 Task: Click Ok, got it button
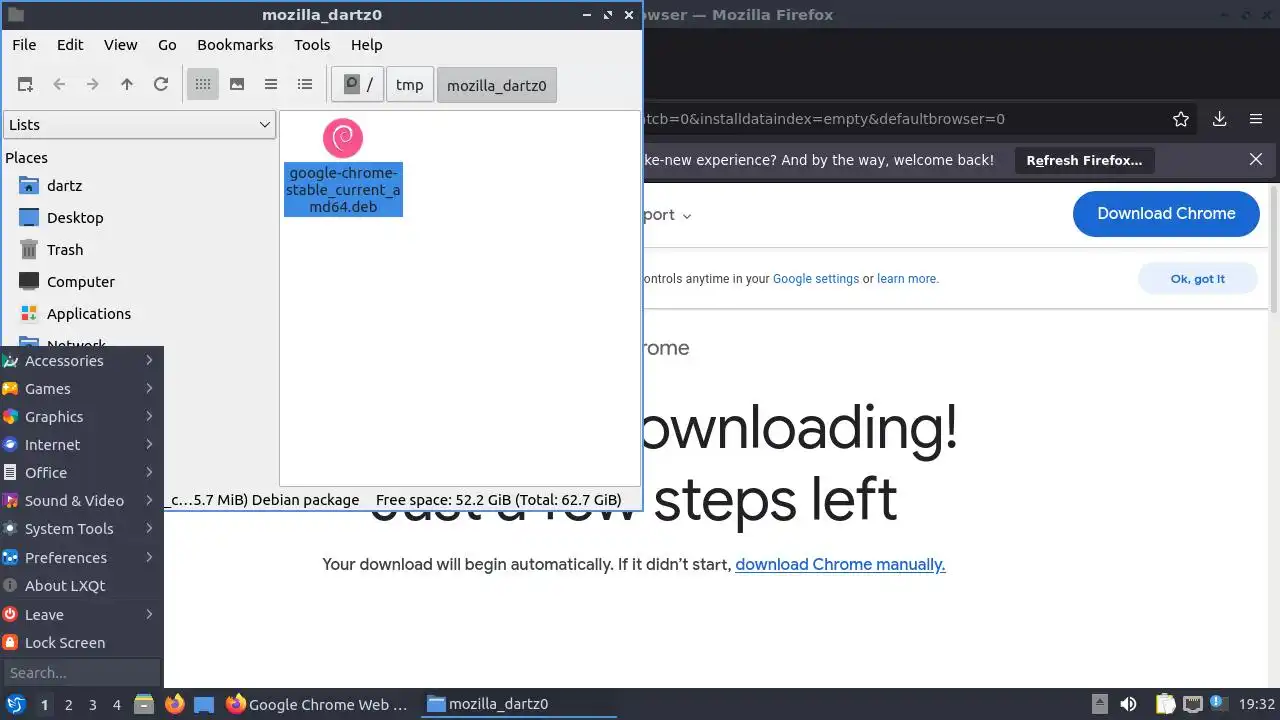1198,279
